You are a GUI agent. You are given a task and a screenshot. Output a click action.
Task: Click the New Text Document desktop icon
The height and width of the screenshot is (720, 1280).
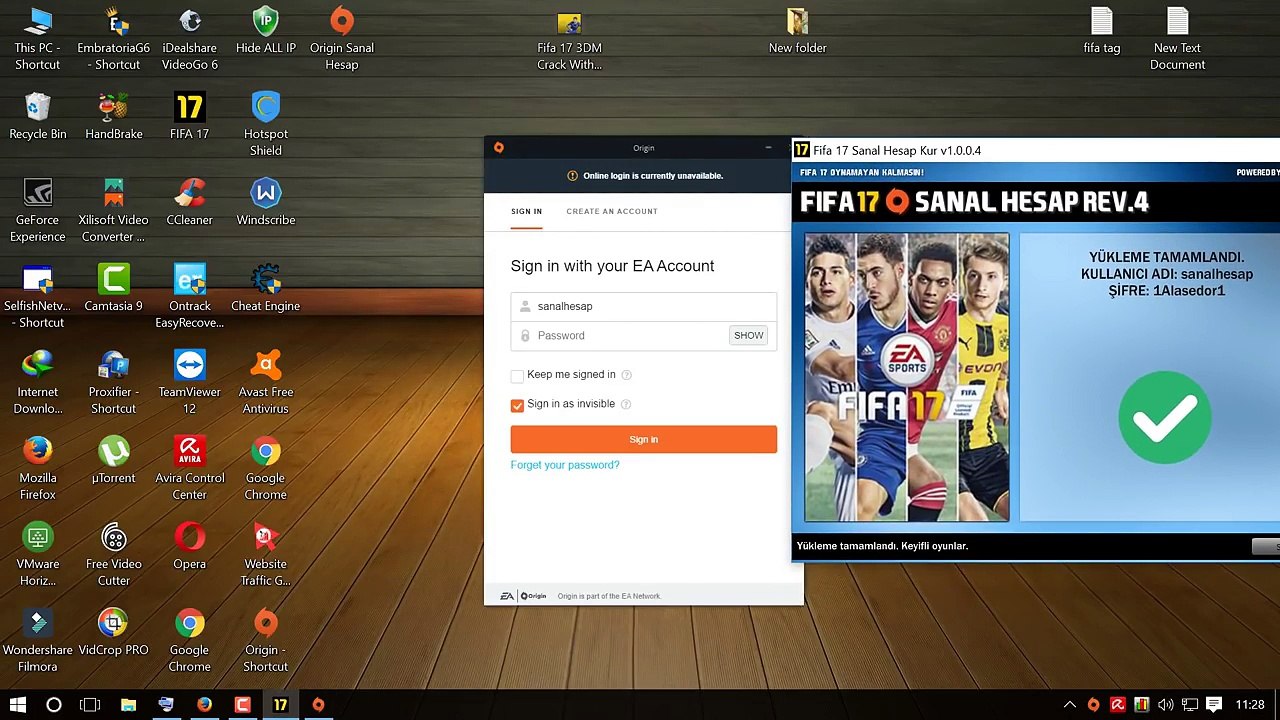point(1177,40)
